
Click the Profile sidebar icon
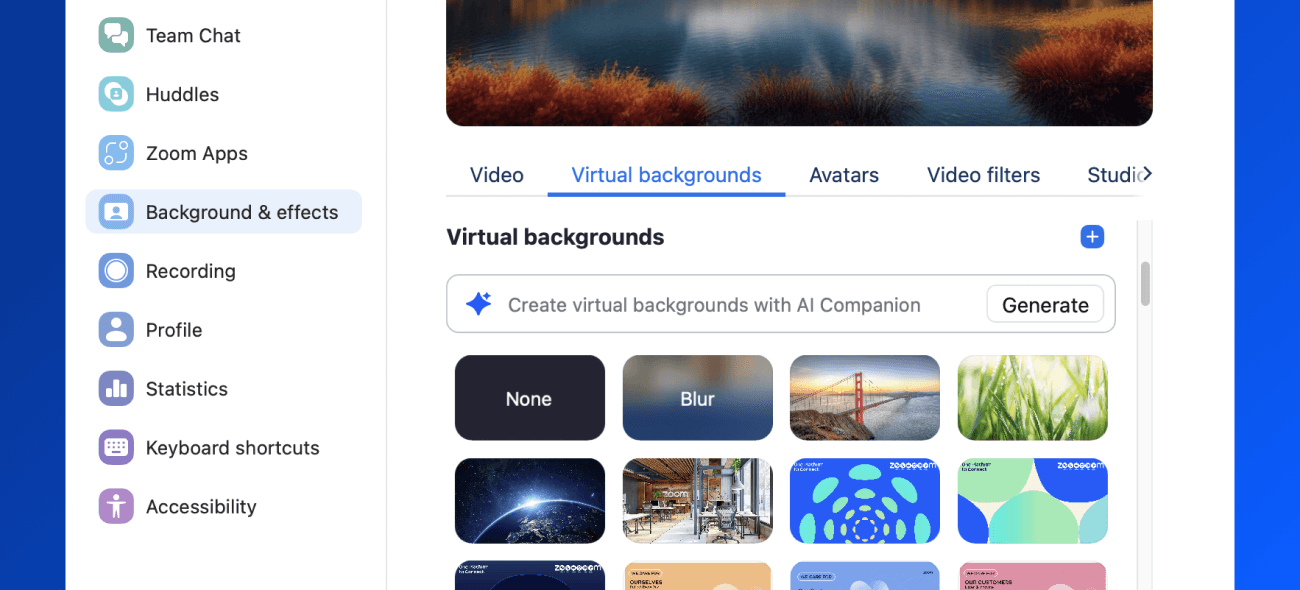pos(116,330)
